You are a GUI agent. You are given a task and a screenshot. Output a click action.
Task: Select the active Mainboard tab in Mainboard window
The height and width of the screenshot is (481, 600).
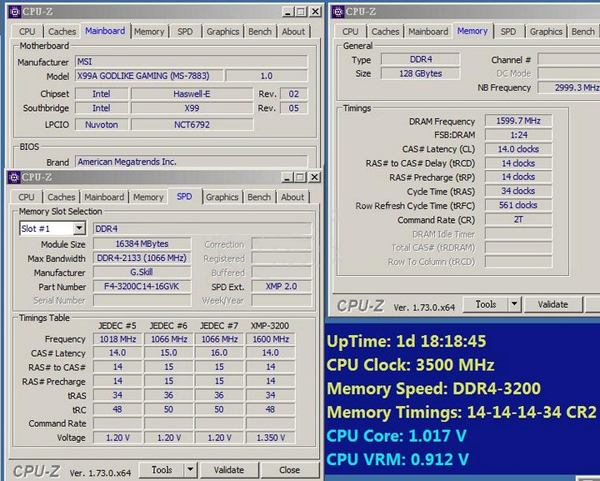pos(105,31)
